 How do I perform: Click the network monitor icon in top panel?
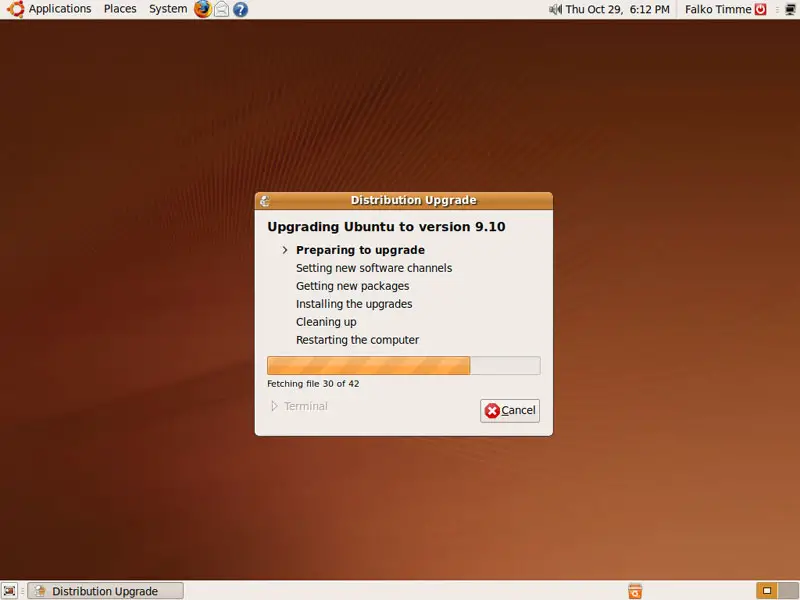pos(790,9)
